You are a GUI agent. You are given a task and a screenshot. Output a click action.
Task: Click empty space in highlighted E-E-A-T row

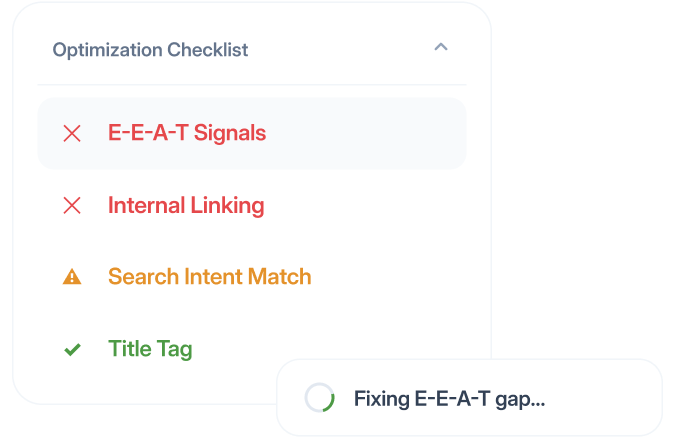tap(365, 133)
